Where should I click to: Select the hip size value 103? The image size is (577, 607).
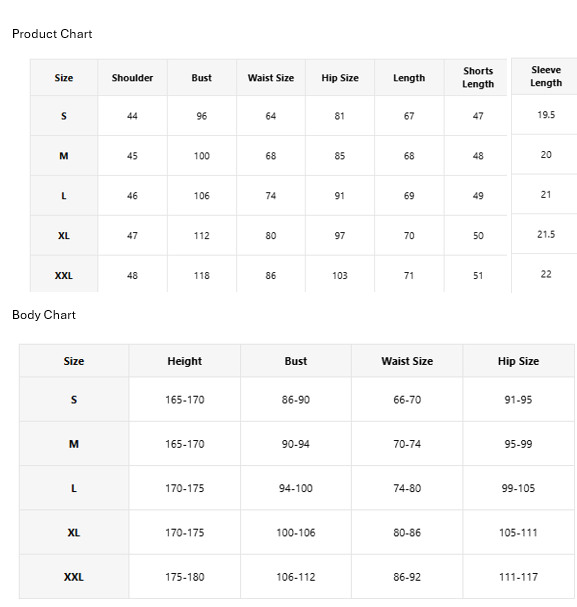[x=340, y=276]
